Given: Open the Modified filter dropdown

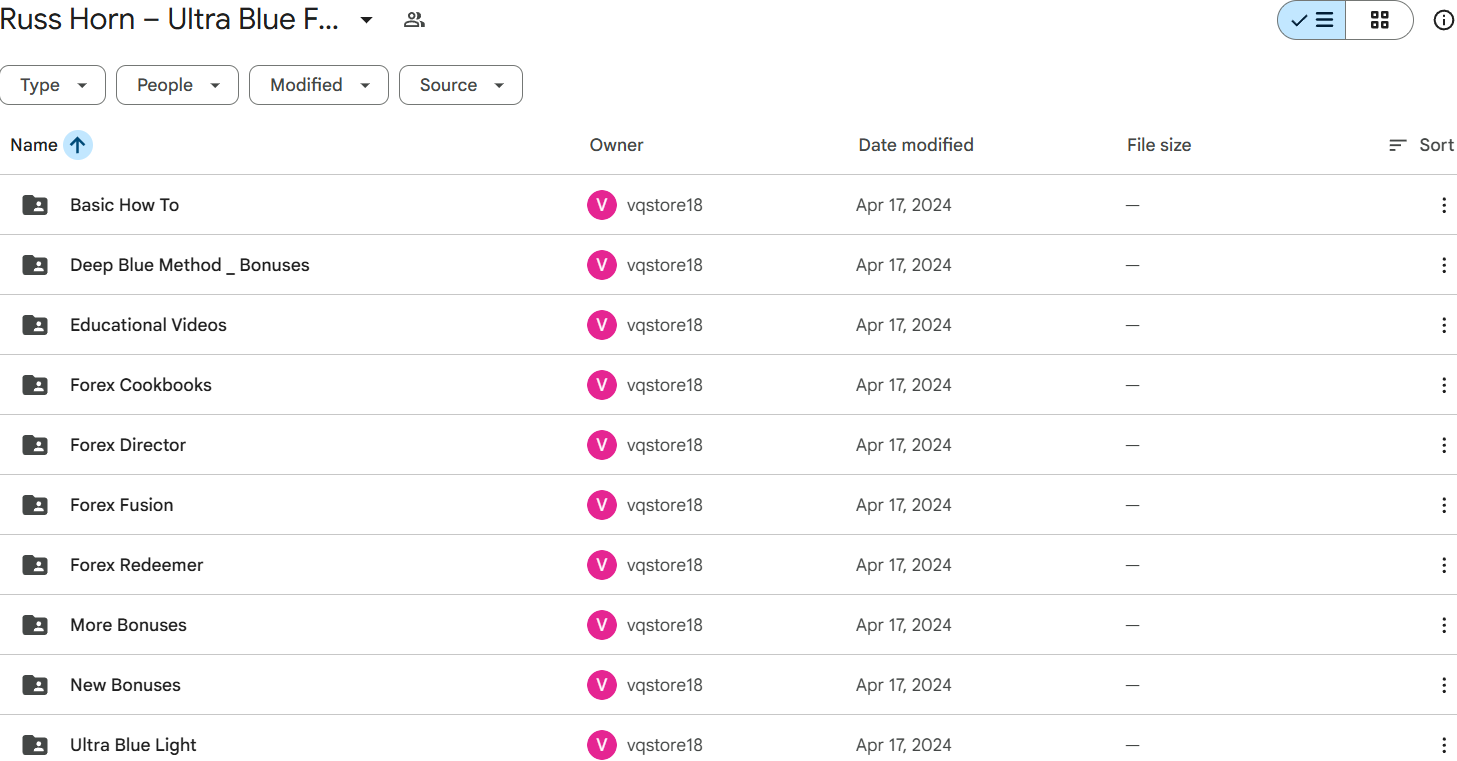Looking at the screenshot, I should pyautogui.click(x=318, y=85).
